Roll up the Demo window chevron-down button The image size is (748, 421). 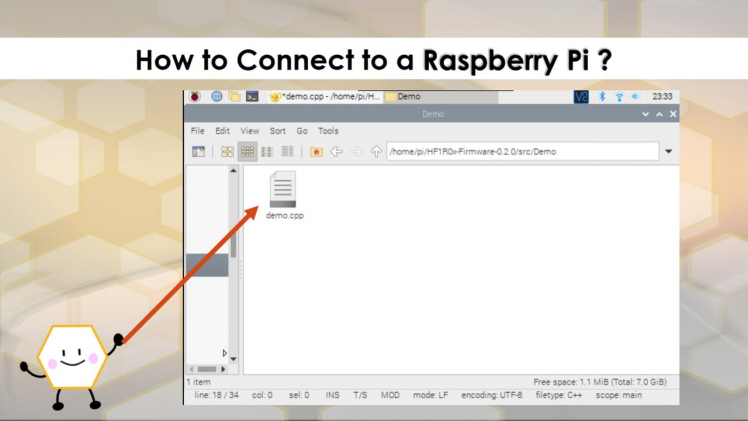click(x=645, y=114)
